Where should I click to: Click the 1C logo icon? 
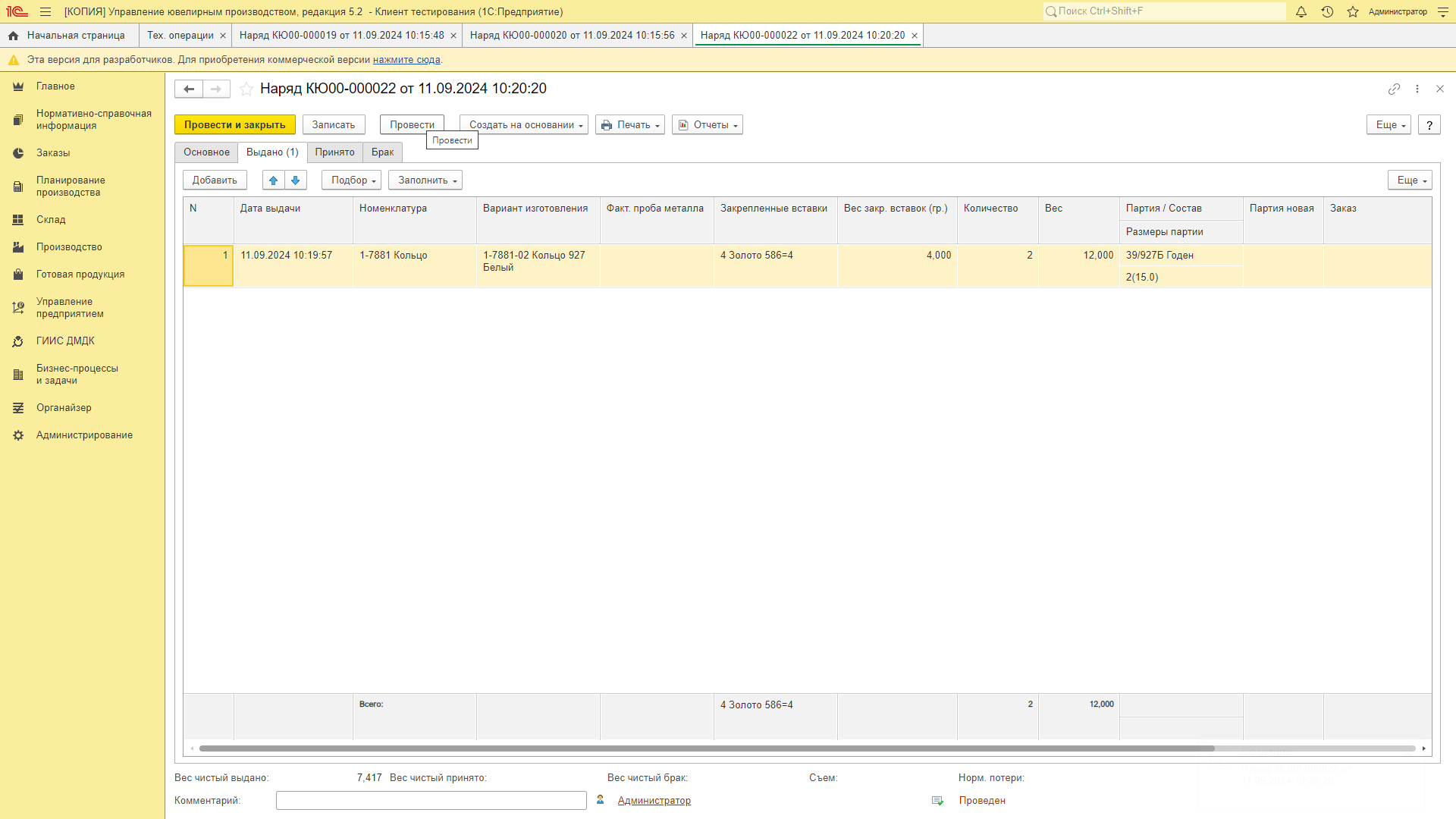(x=17, y=11)
